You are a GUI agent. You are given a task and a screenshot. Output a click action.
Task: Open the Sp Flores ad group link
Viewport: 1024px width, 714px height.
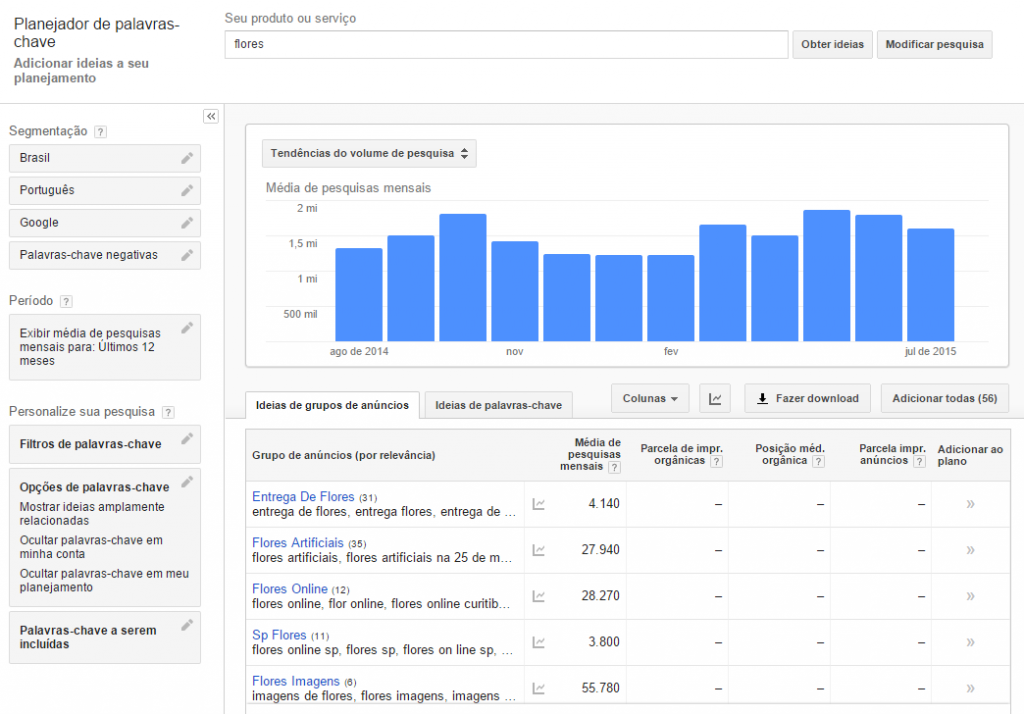279,635
